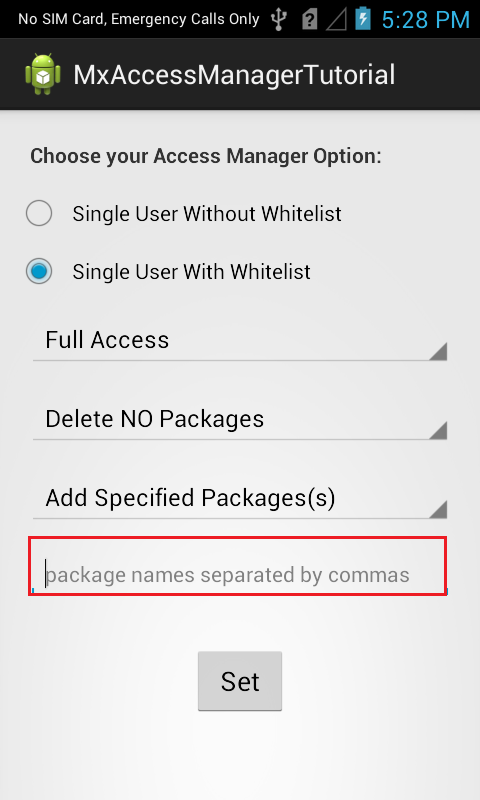Tap the Android app icon in title bar
The image size is (480, 800).
coord(43,74)
